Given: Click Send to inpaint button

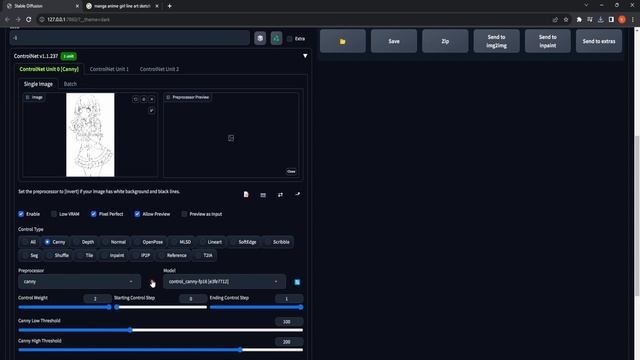Looking at the screenshot, I should [547, 41].
